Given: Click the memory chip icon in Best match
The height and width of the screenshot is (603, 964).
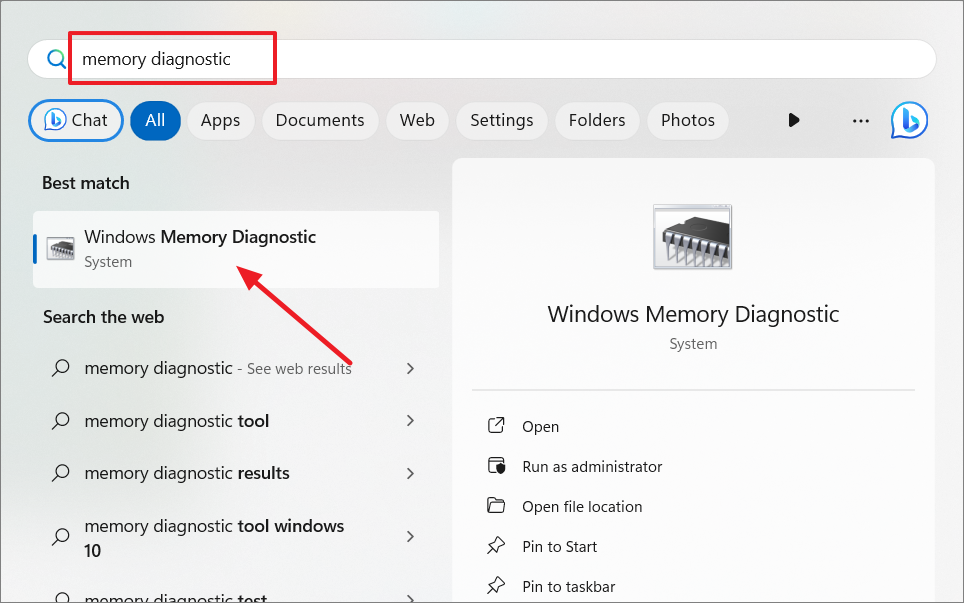Looking at the screenshot, I should pyautogui.click(x=61, y=249).
